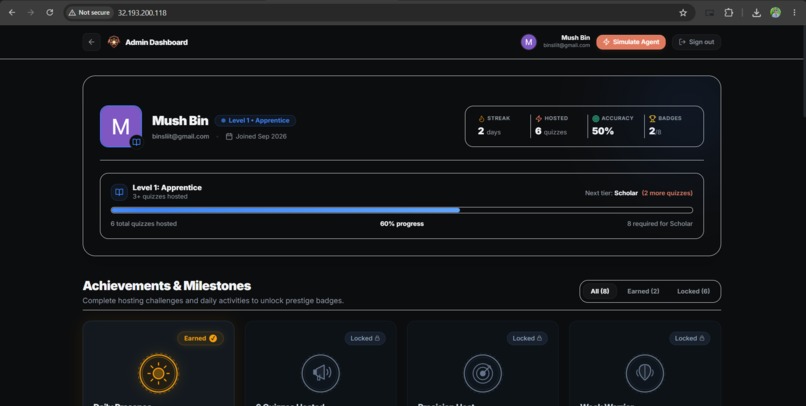The image size is (806, 406).
Task: Open the Chrome three-dot menu
Action: (794, 13)
